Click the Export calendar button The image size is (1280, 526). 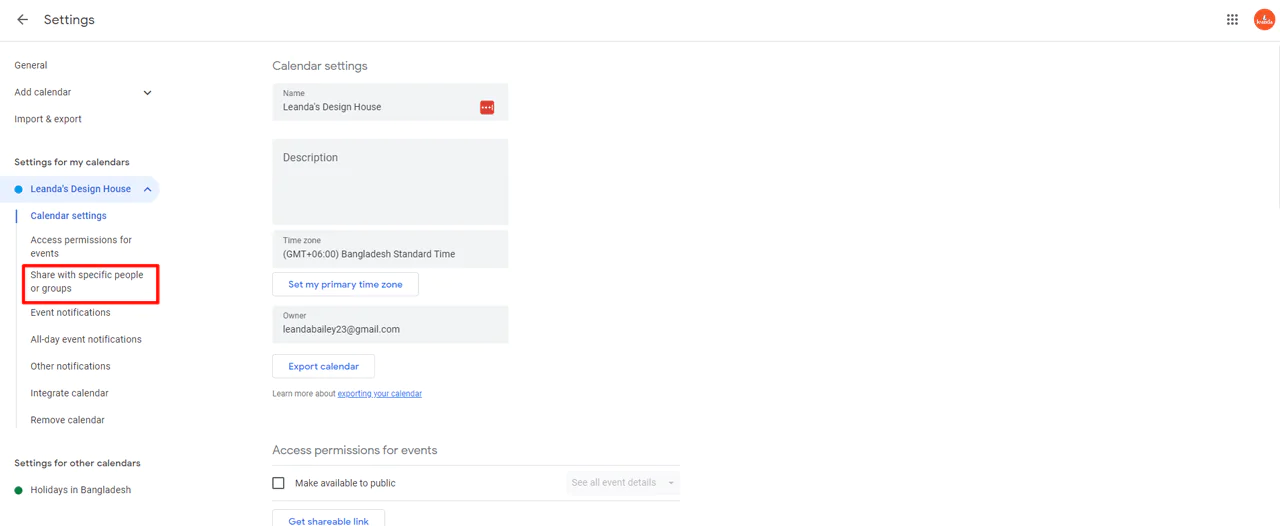pyautogui.click(x=323, y=367)
